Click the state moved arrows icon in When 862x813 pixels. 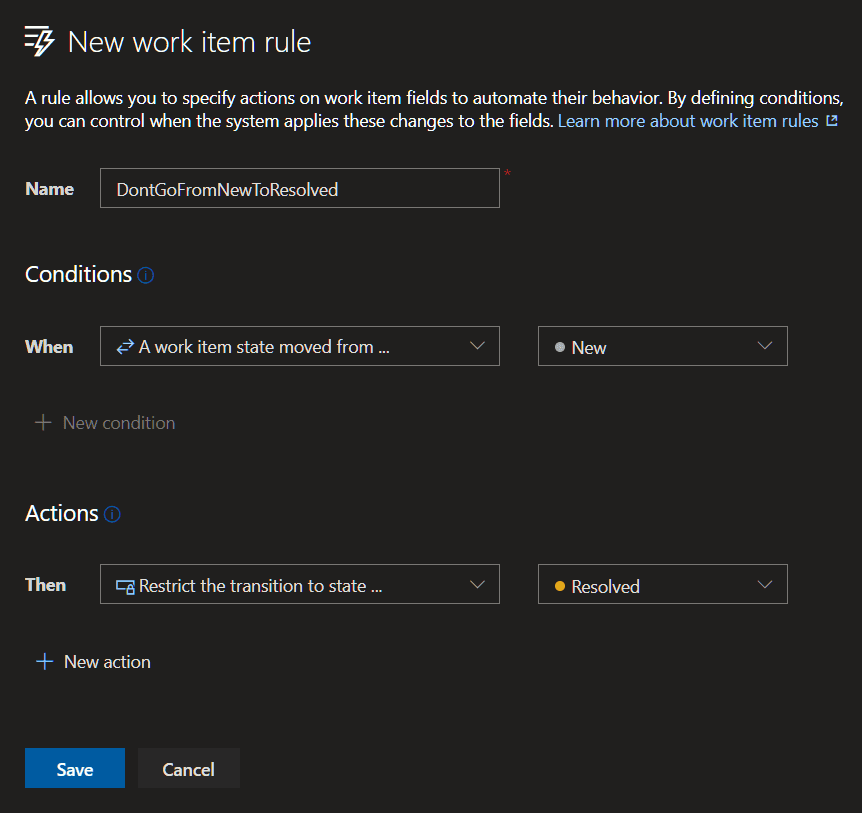coord(125,347)
